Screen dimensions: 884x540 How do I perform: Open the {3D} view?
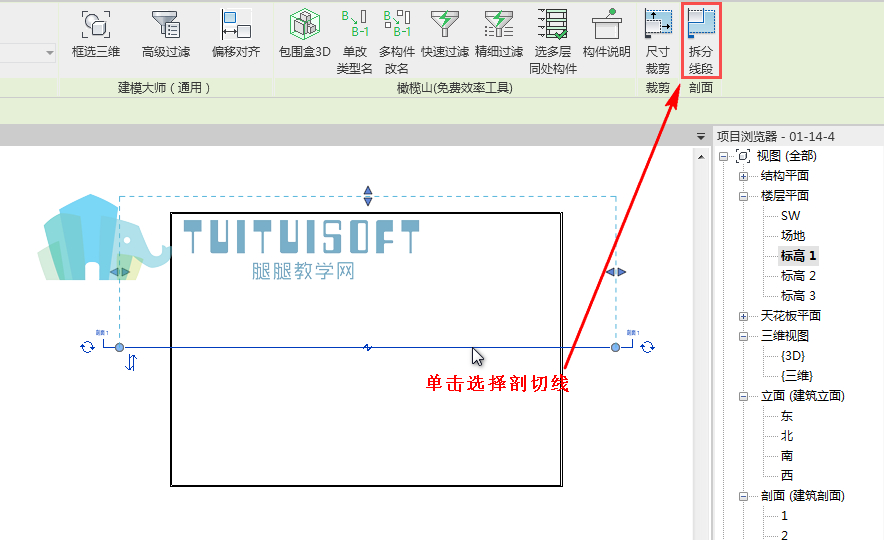click(793, 356)
